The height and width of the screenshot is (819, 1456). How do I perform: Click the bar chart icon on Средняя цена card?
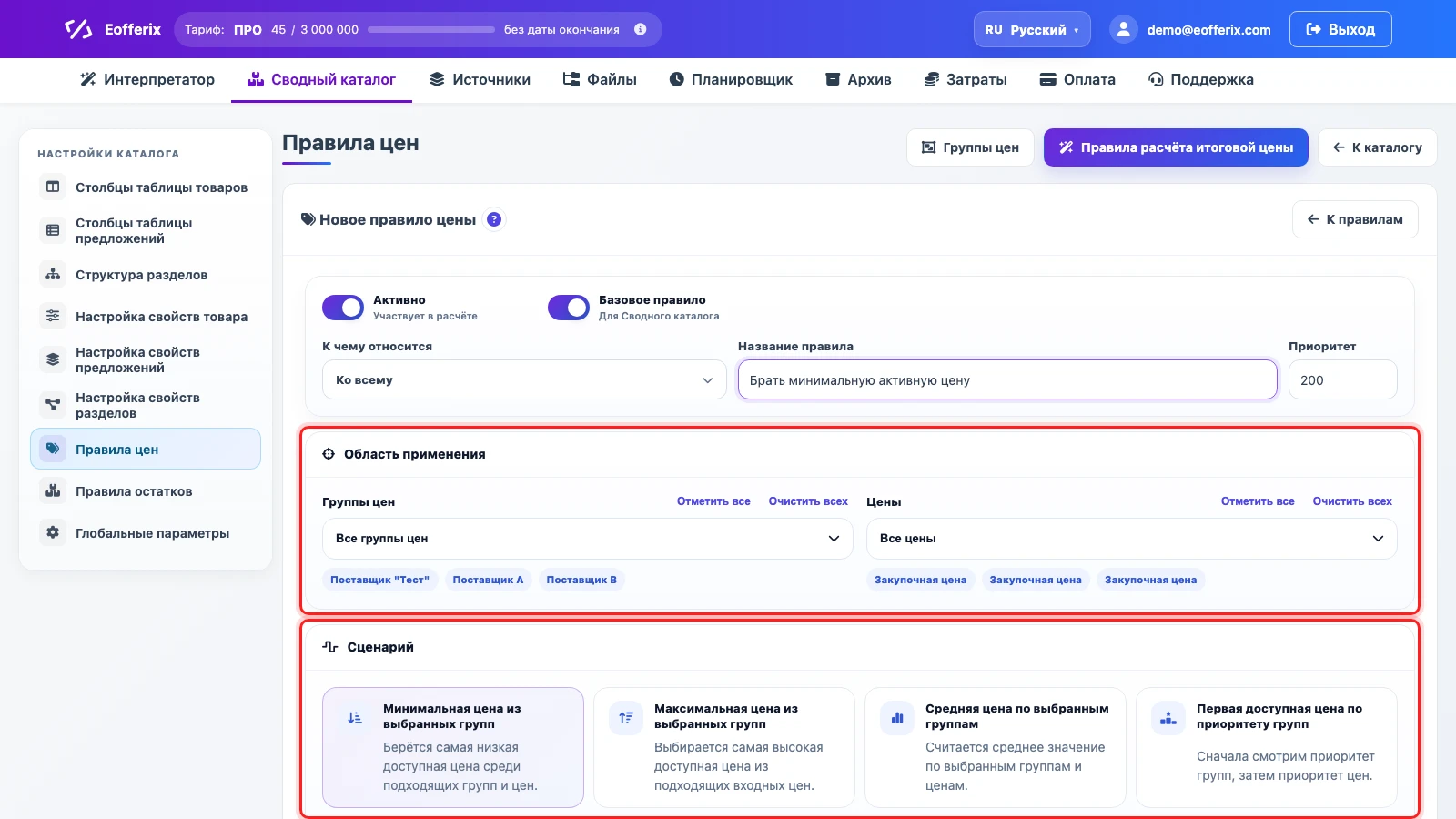[897, 718]
